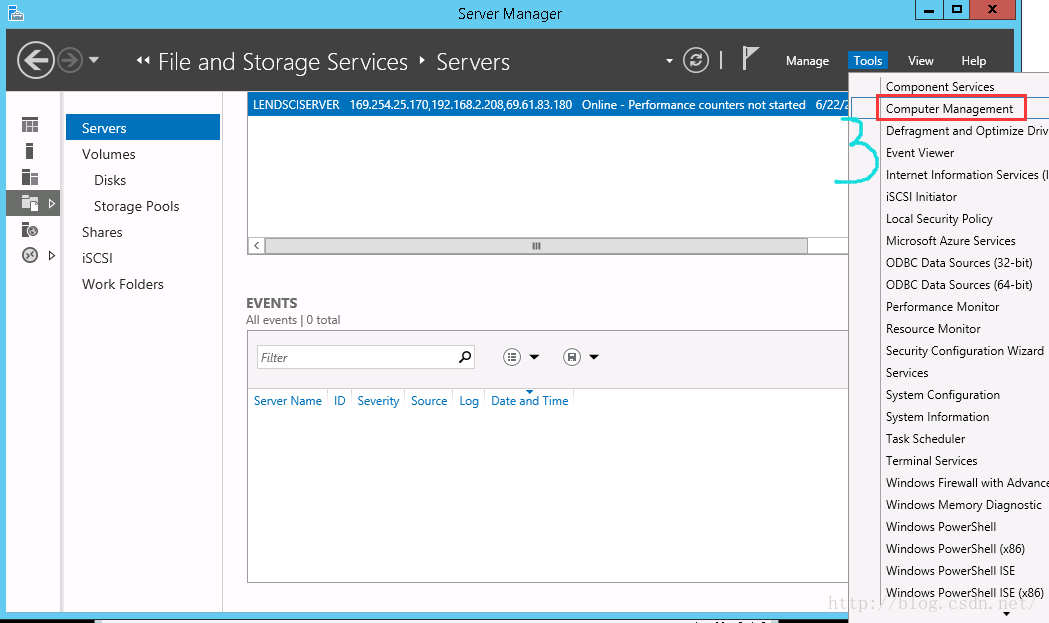
Task: Open the Help menu
Action: click(x=973, y=61)
